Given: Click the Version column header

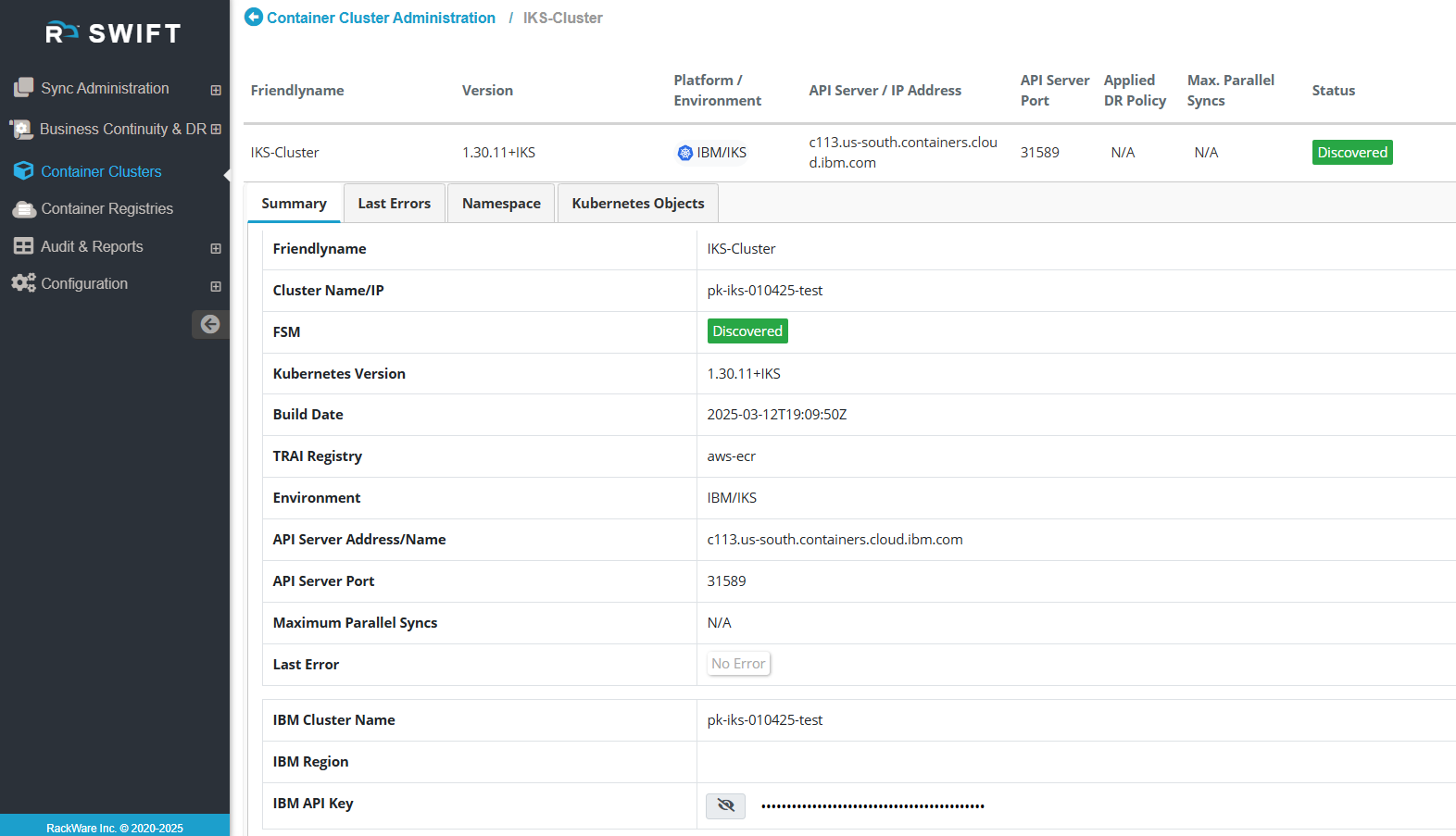Looking at the screenshot, I should pos(487,90).
